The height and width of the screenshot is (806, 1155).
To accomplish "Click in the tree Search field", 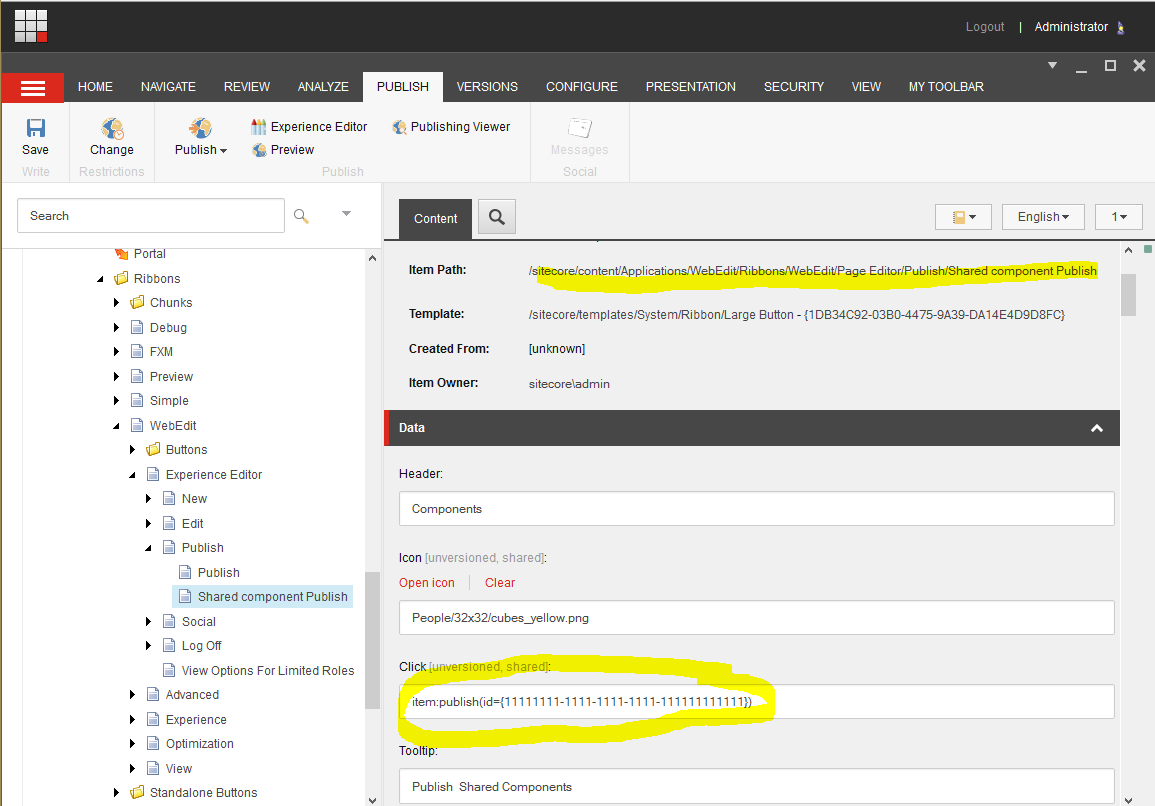I will (x=151, y=216).
